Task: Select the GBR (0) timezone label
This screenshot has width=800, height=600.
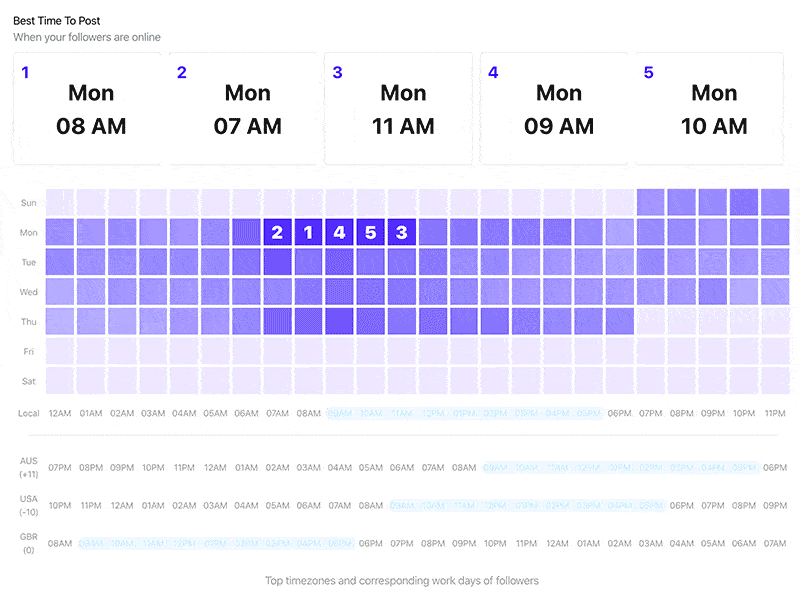Action: (27, 544)
